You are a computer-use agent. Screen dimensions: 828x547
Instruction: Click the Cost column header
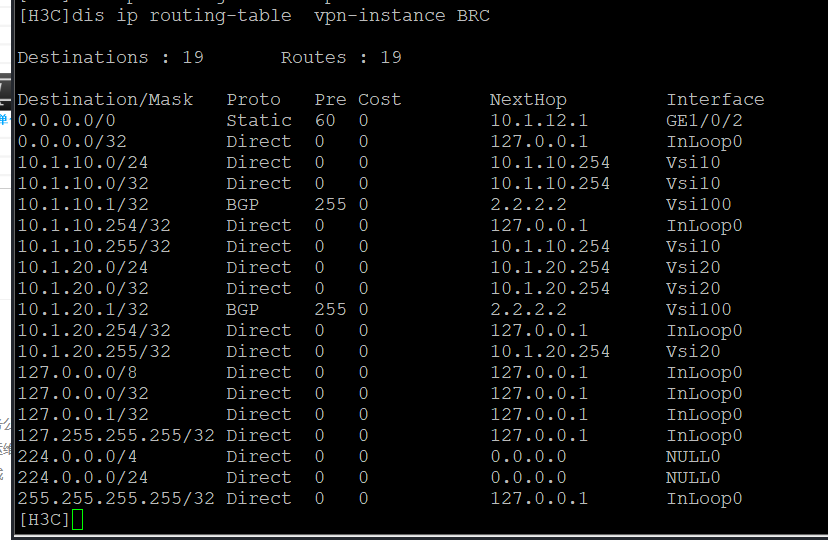[379, 100]
